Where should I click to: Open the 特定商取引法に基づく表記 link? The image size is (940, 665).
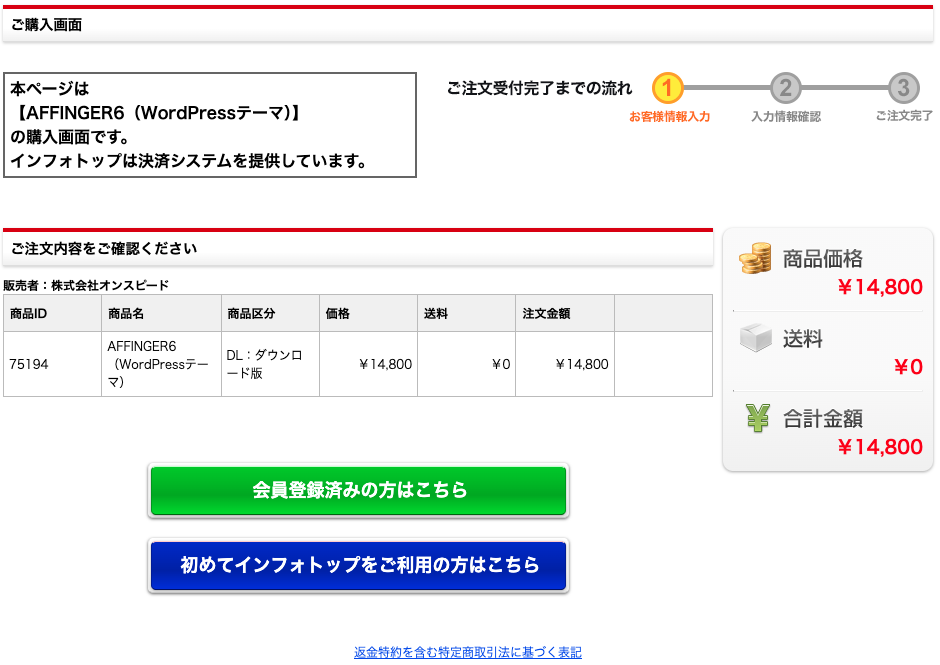pos(467,652)
